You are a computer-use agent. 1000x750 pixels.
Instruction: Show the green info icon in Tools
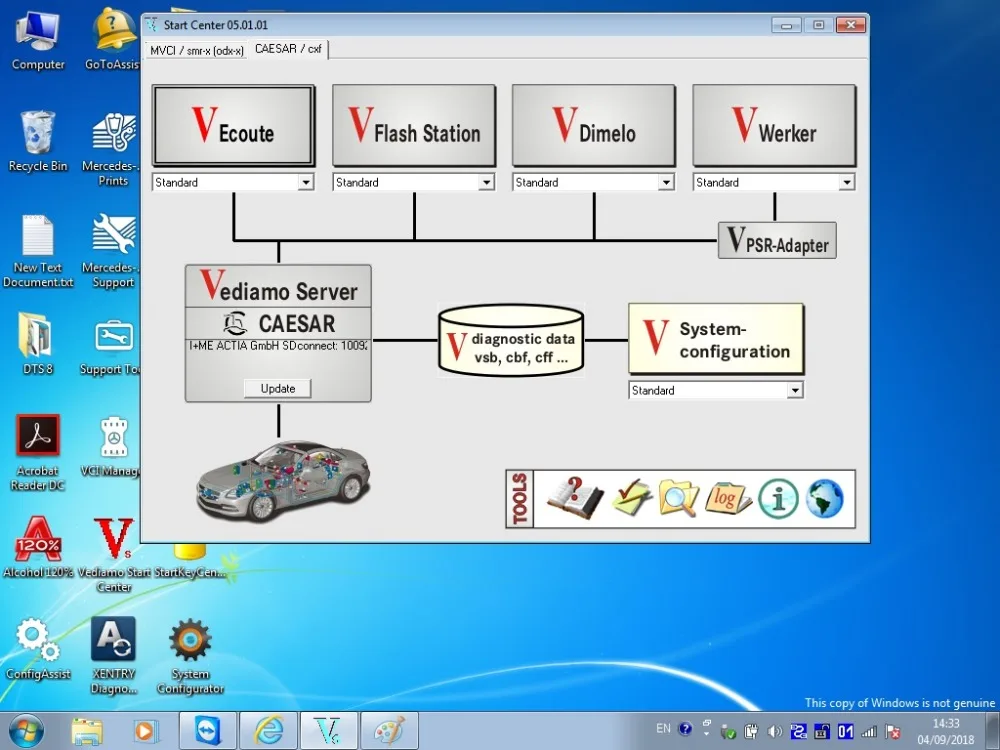778,499
